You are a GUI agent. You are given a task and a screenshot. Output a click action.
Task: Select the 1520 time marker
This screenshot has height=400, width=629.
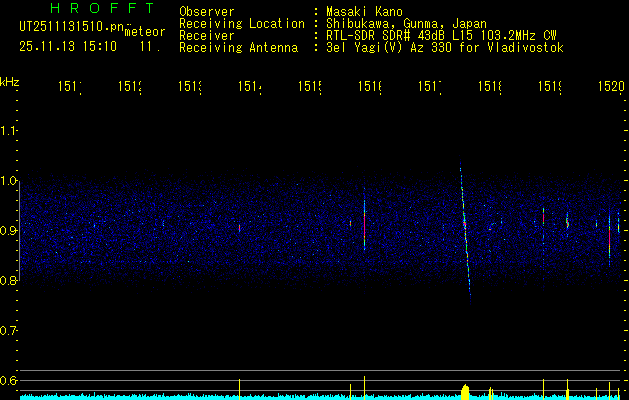pyautogui.click(x=611, y=88)
